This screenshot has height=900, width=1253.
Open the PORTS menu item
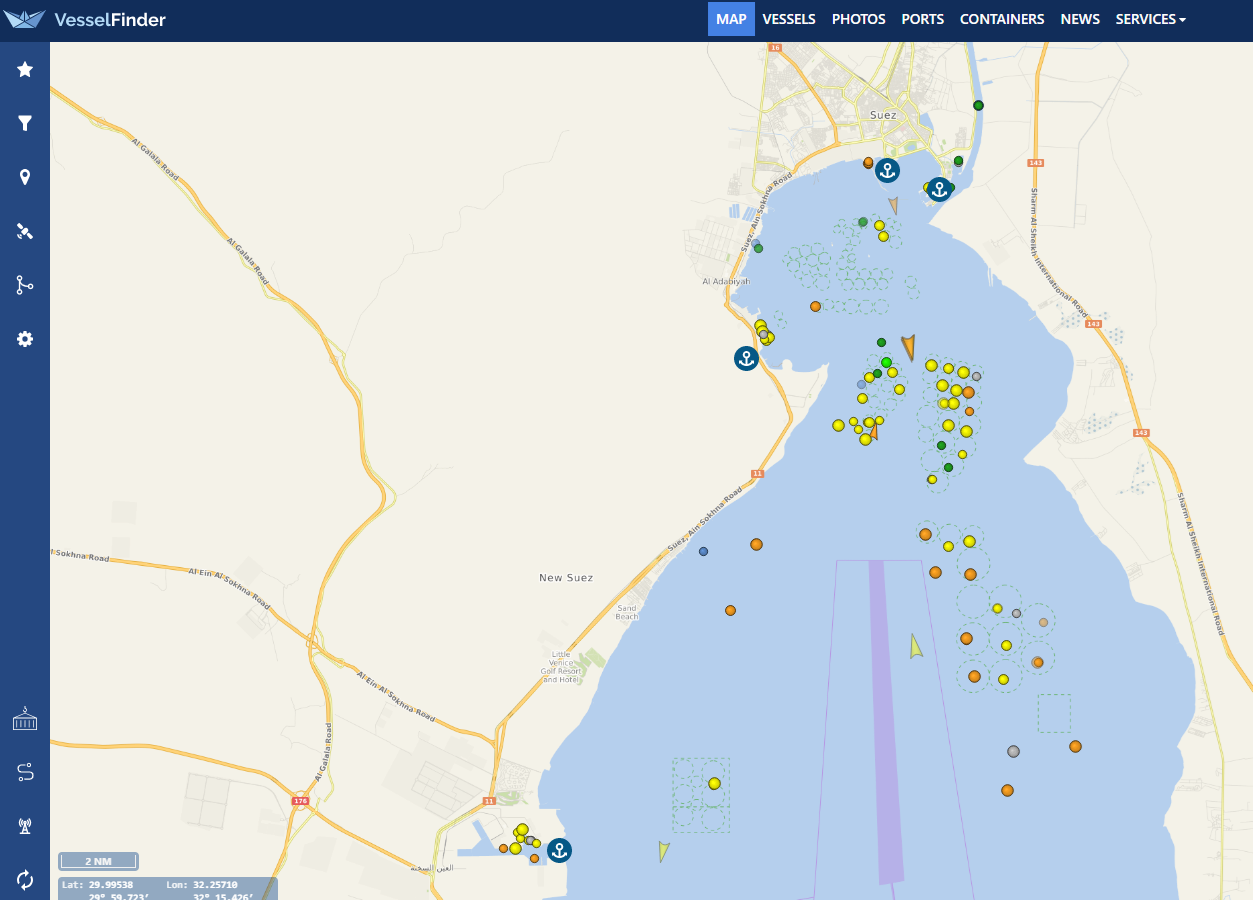(923, 19)
